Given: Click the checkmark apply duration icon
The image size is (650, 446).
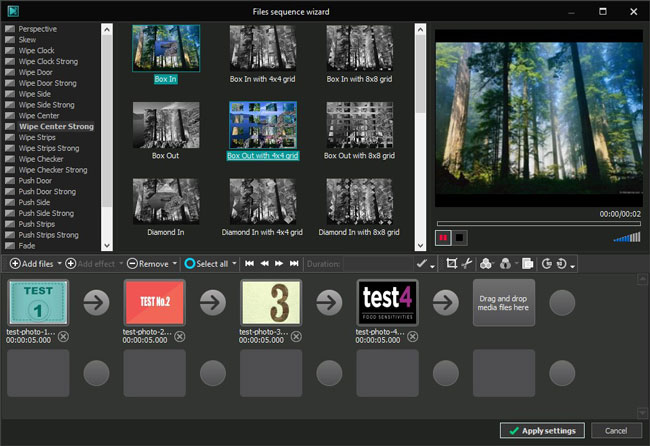Looking at the screenshot, I should click(x=422, y=264).
